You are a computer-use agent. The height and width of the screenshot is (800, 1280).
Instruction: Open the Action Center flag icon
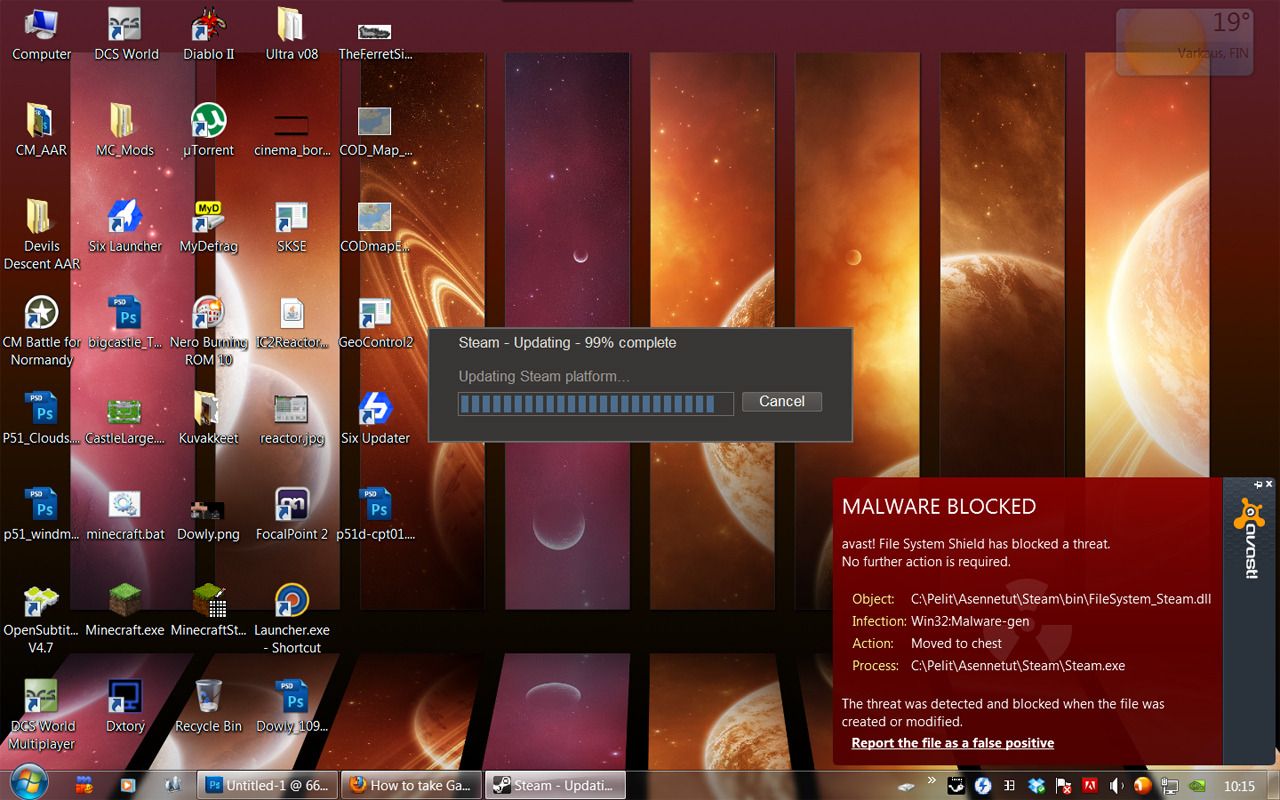(1063, 785)
